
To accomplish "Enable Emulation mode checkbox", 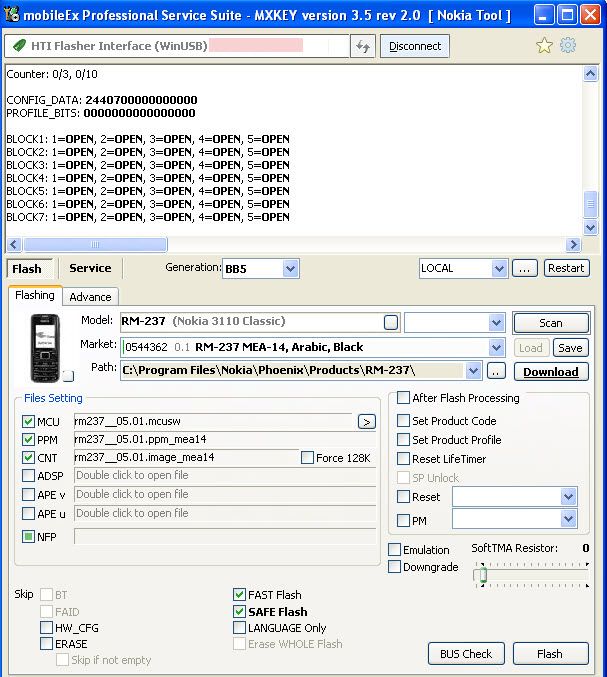I will click(x=394, y=550).
